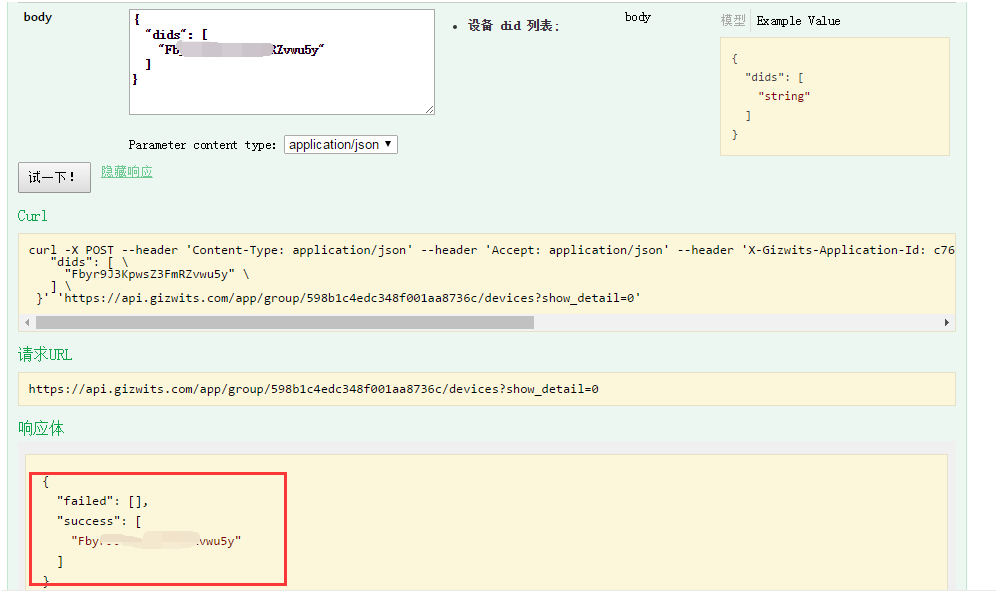Viewport: 998px width, 593px height.
Task: Hide the response via 隐藏响应 link
Action: pos(126,172)
